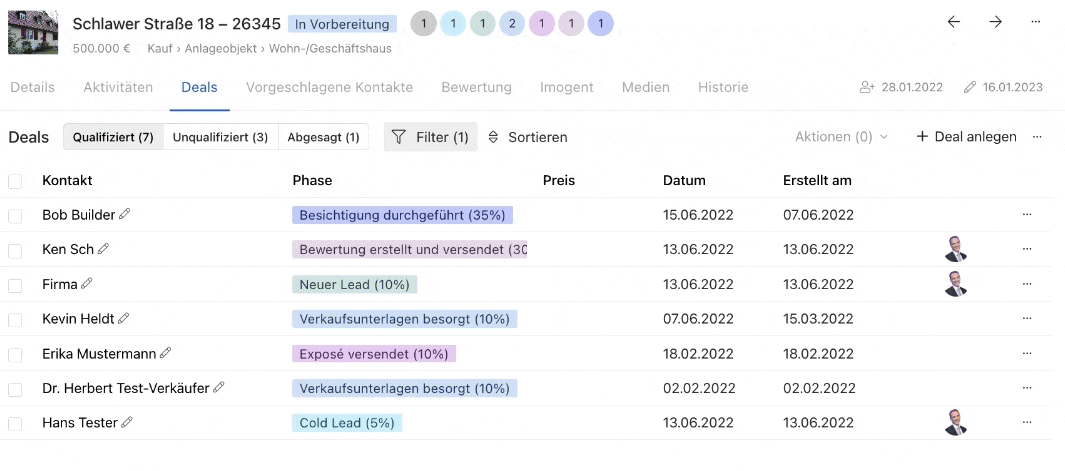The width and height of the screenshot is (1065, 471).
Task: Open the Bewertung tab
Action: tap(476, 87)
